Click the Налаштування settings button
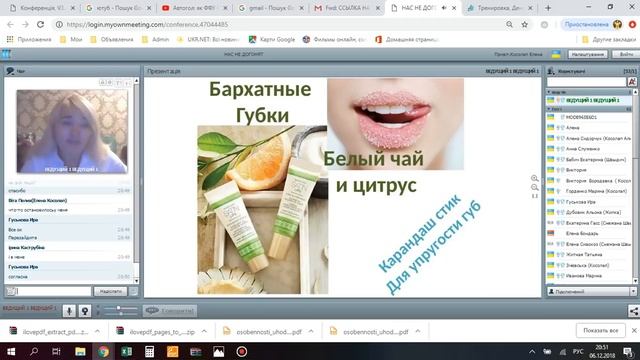 587,54
